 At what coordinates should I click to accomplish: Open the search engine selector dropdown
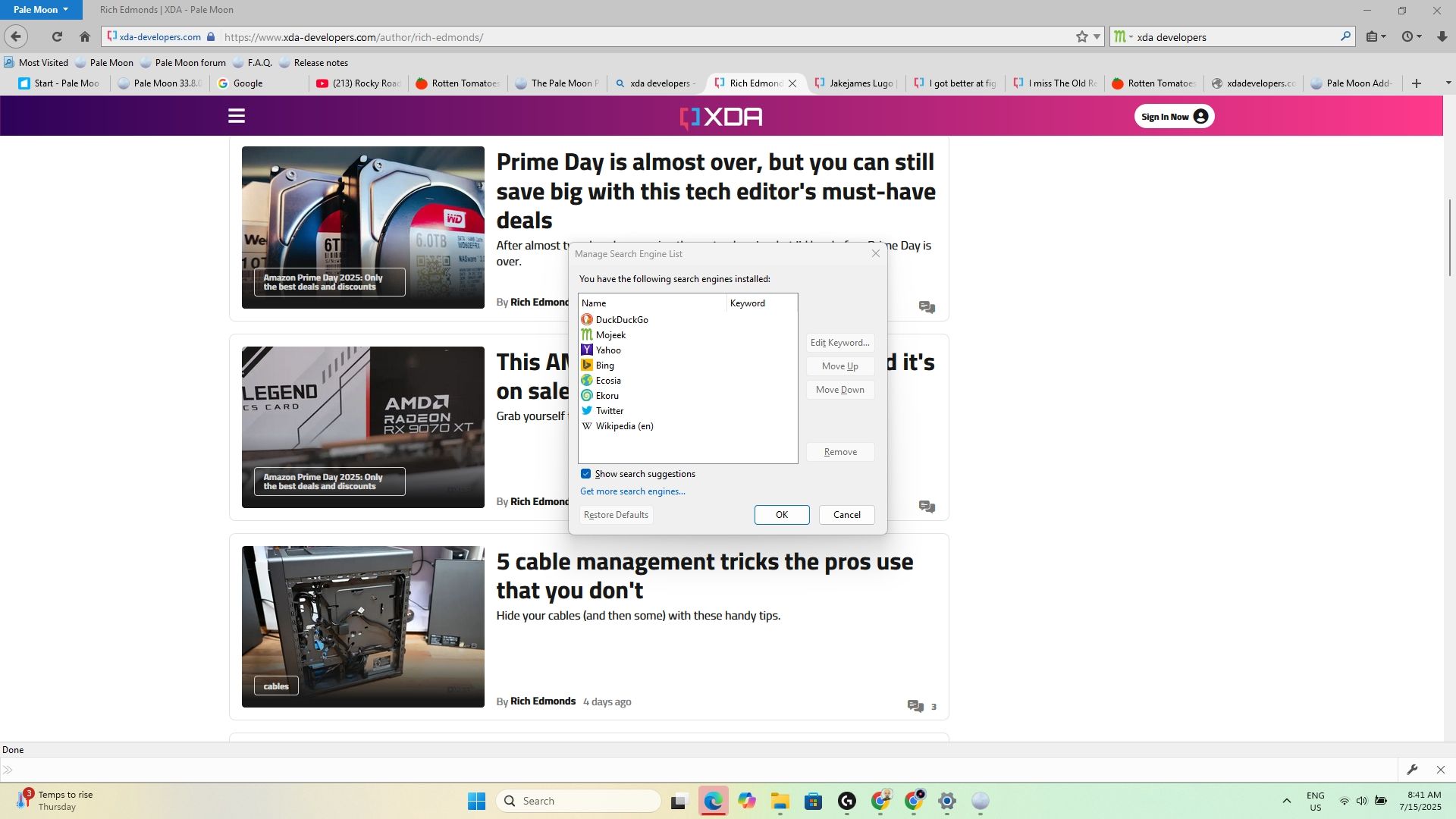[x=1123, y=36]
